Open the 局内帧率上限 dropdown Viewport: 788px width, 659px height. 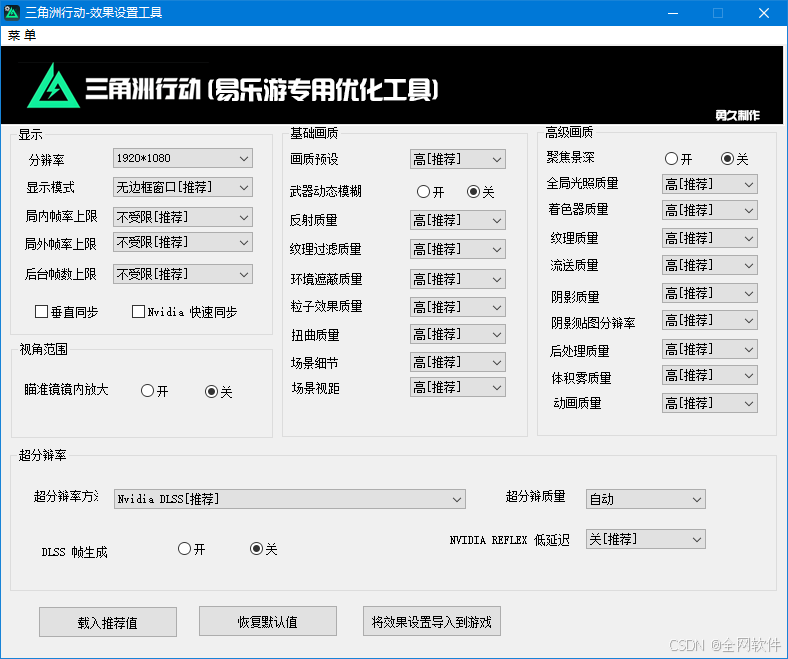pyautogui.click(x=183, y=217)
